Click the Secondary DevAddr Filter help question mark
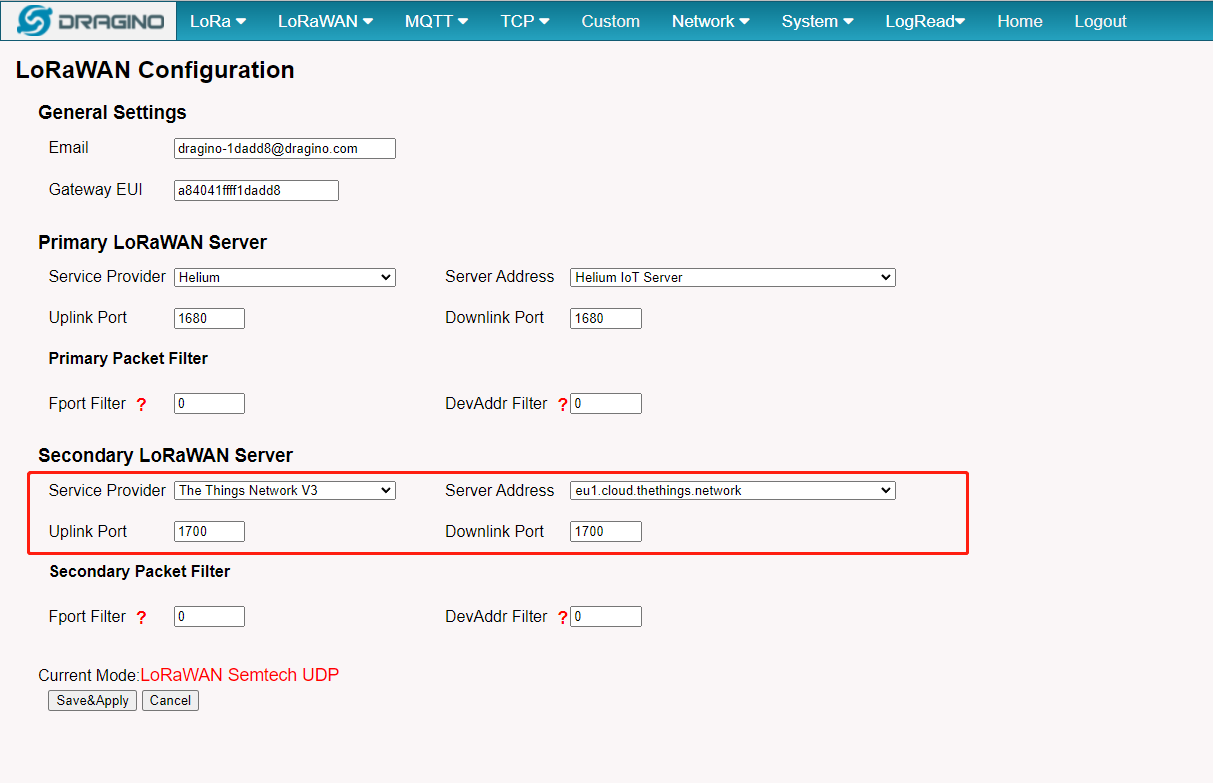The width and height of the screenshot is (1213, 783). (x=563, y=618)
